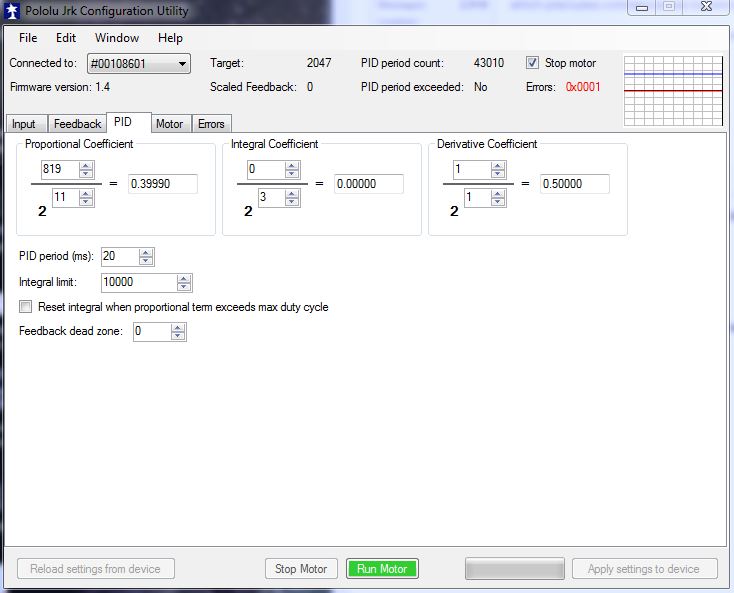Click the PID period field showing 20
The height and width of the screenshot is (593, 734).
tap(120, 256)
